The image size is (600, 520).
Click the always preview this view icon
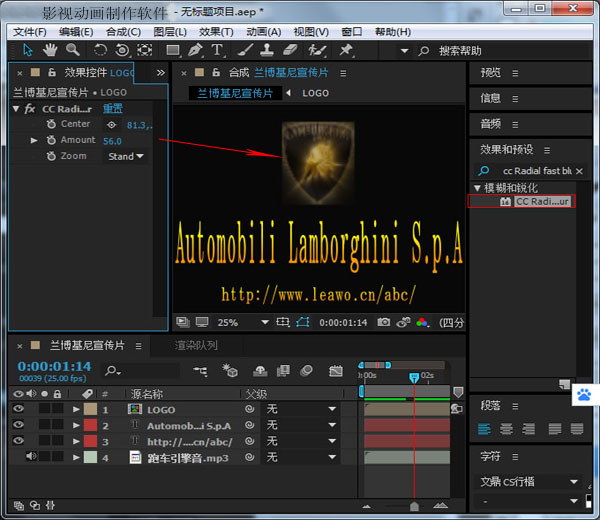183,322
